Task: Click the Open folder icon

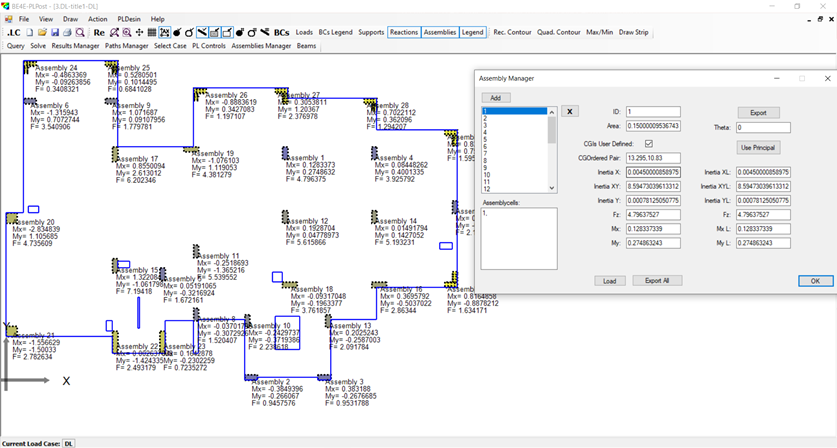Action: pyautogui.click(x=42, y=33)
